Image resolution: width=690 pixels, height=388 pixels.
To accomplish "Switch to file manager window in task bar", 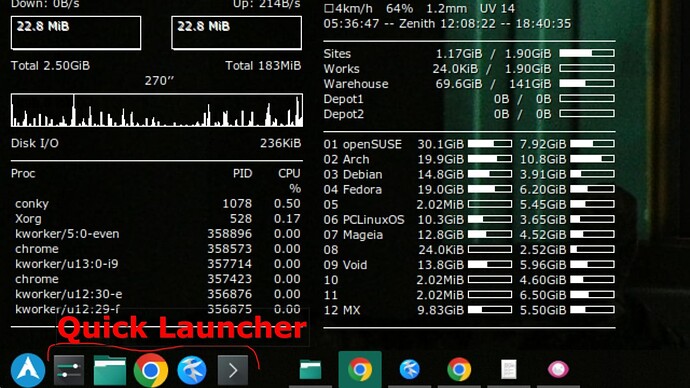I will [310, 370].
